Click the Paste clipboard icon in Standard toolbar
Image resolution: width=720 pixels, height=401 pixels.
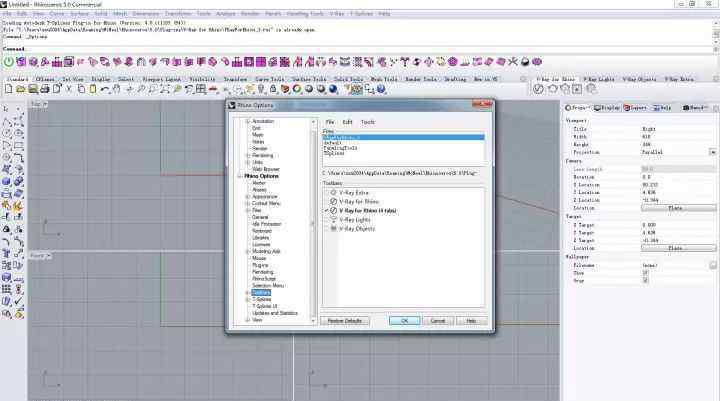point(93,89)
